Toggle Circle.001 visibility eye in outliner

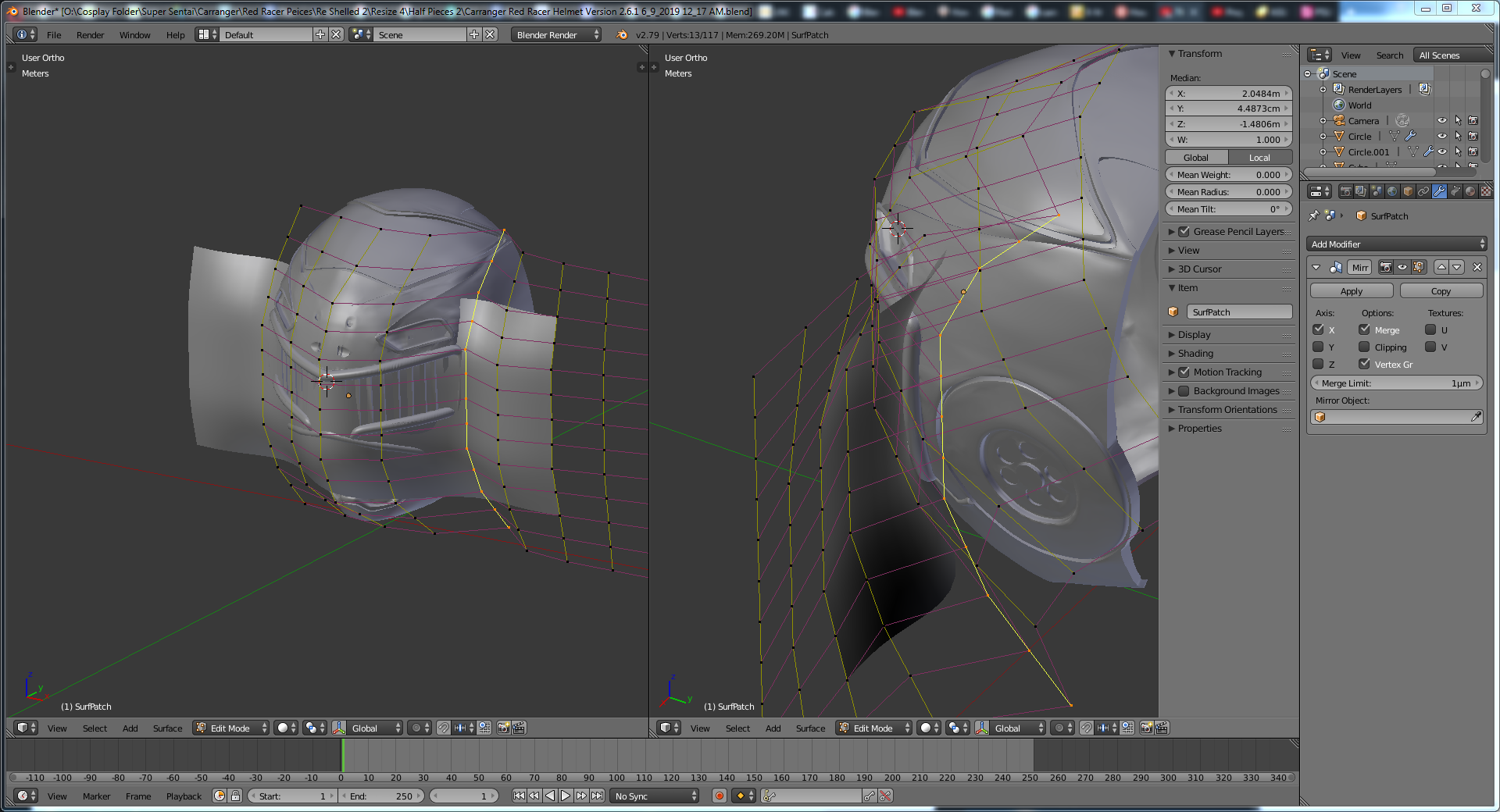[x=1442, y=151]
